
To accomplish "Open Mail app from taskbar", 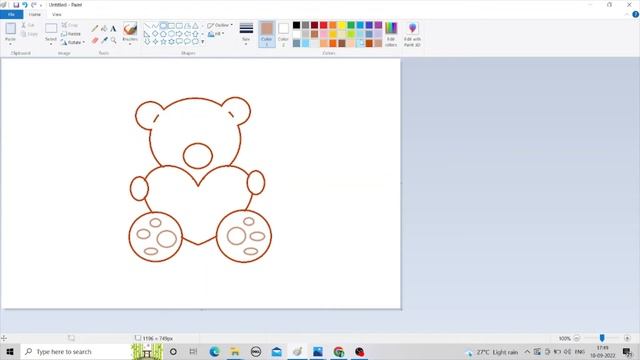I will pyautogui.click(x=277, y=351).
